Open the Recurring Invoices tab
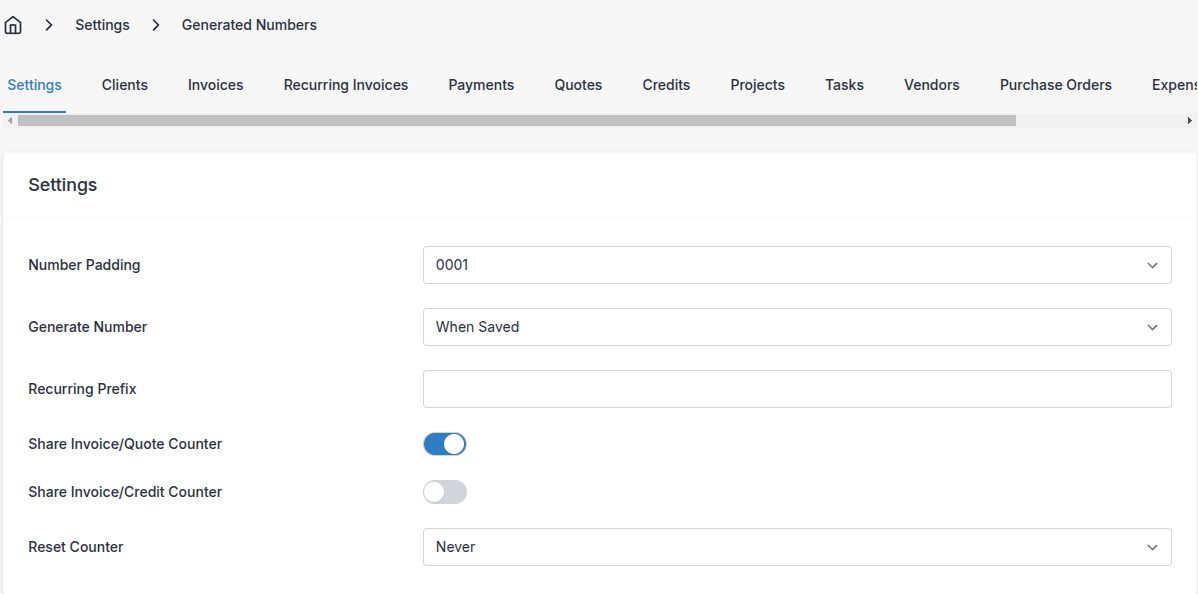 point(346,85)
